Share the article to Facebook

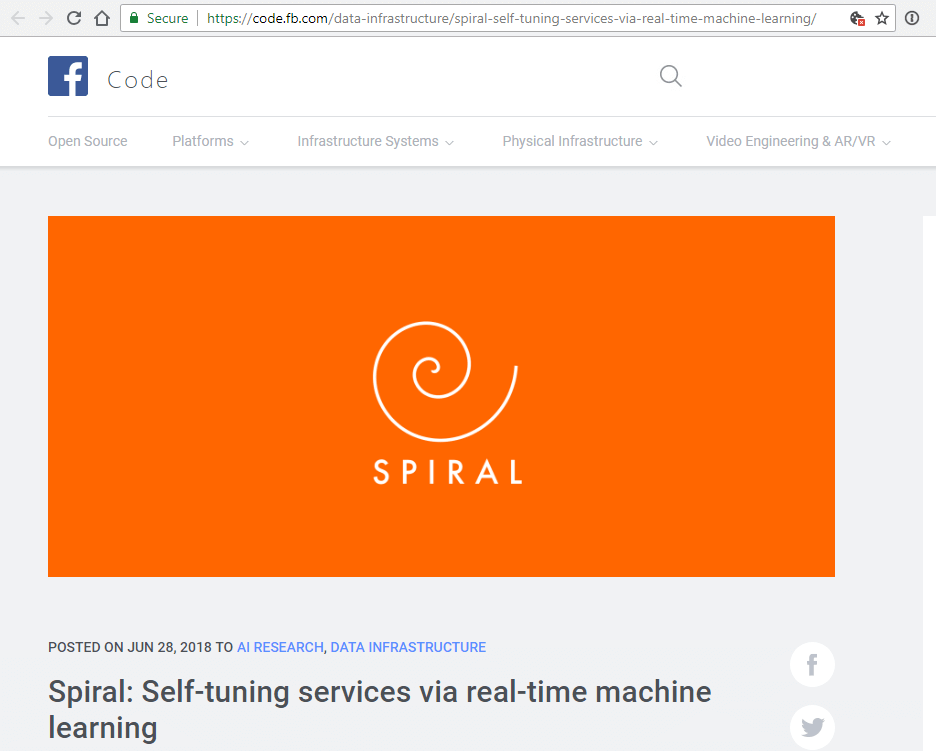coord(812,664)
